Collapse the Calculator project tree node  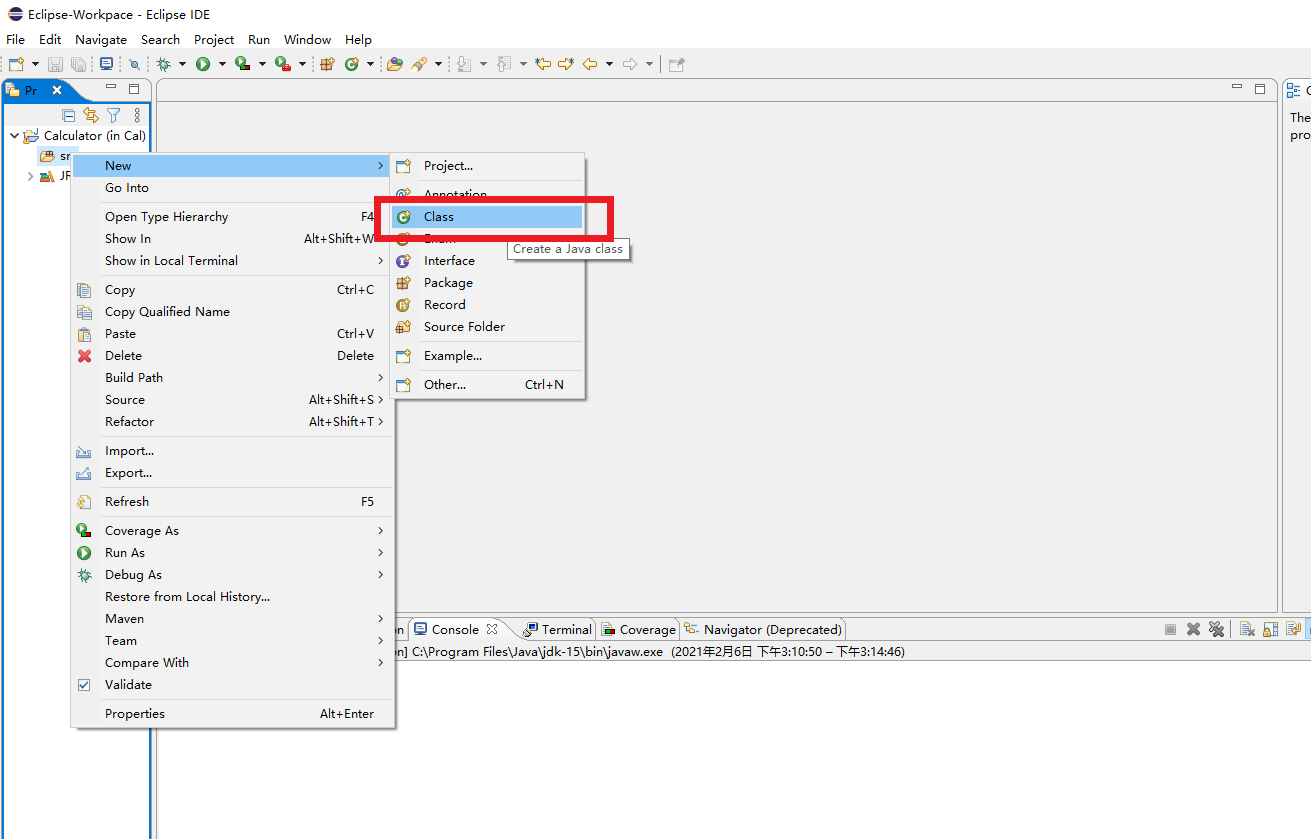coord(14,136)
